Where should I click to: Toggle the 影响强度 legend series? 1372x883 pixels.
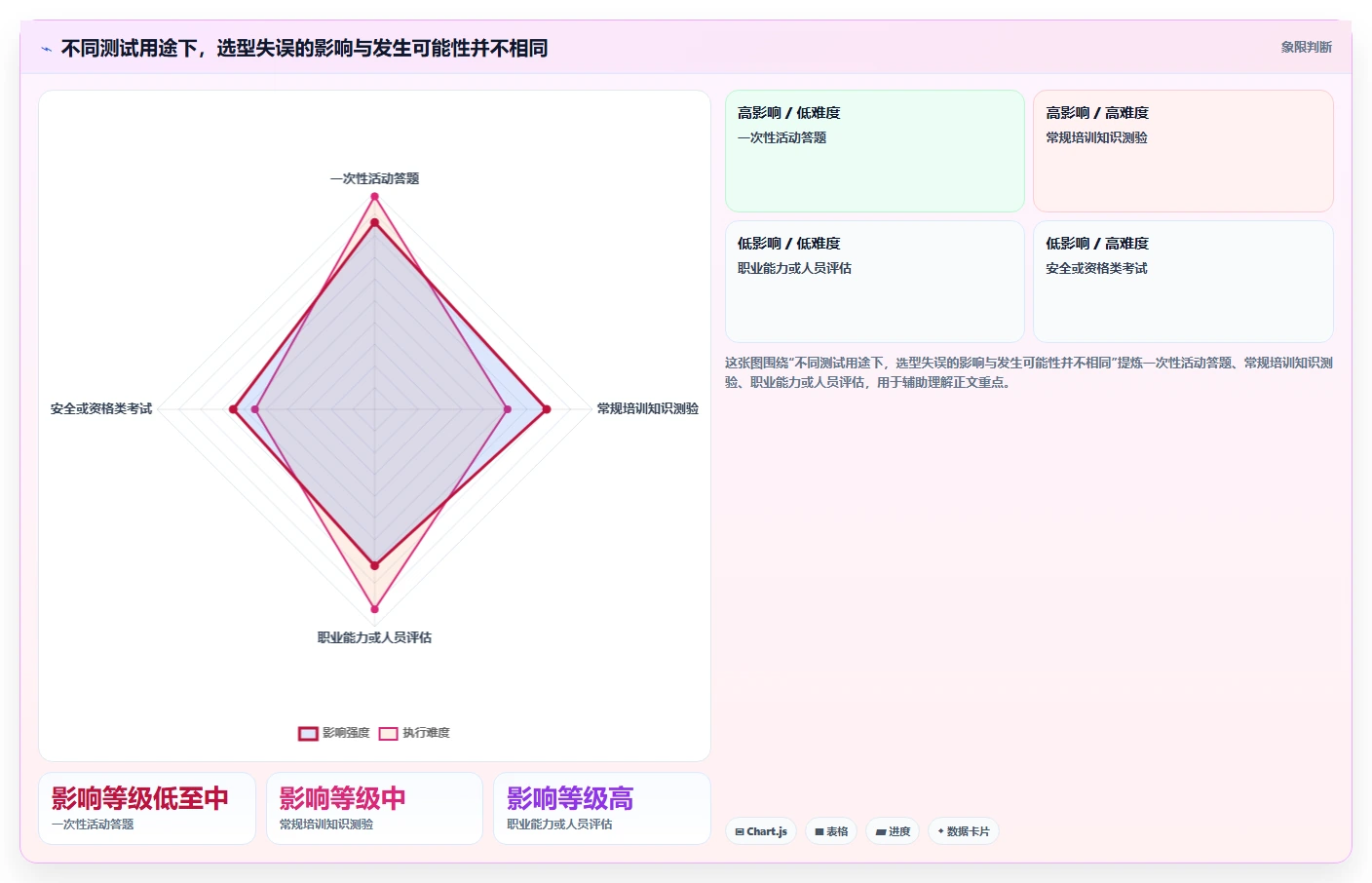(334, 733)
